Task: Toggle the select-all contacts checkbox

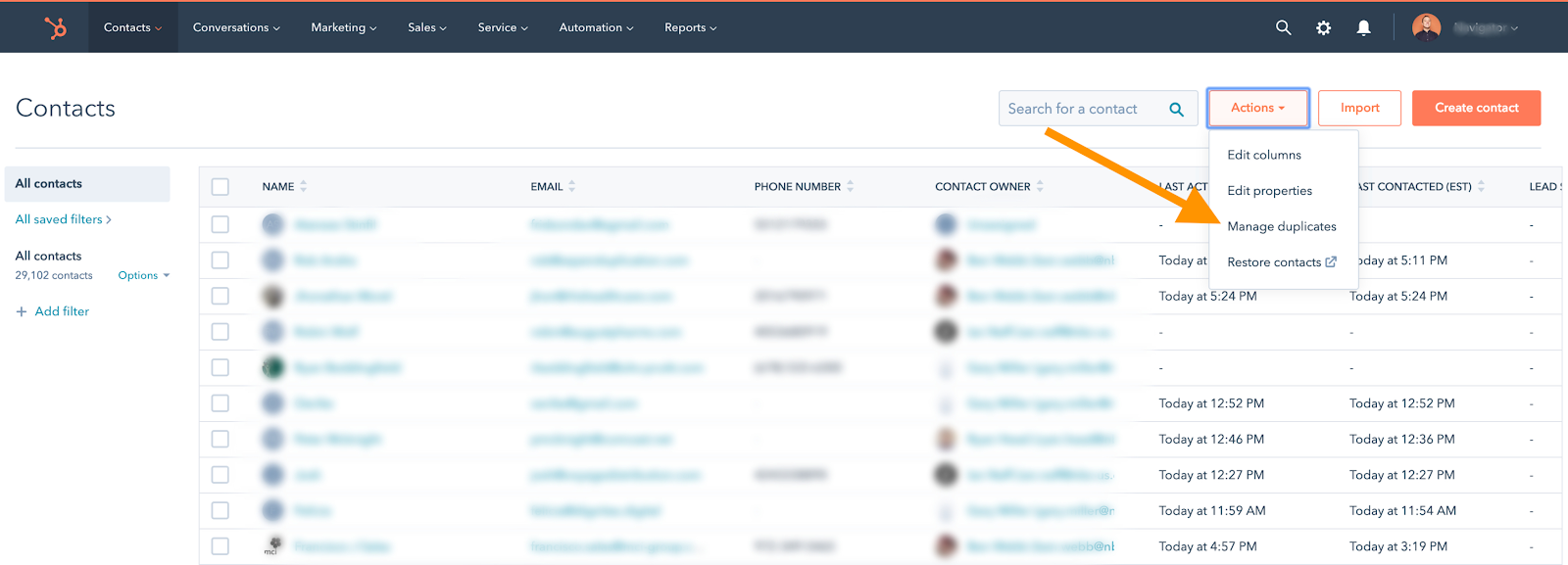Action: pyautogui.click(x=220, y=186)
